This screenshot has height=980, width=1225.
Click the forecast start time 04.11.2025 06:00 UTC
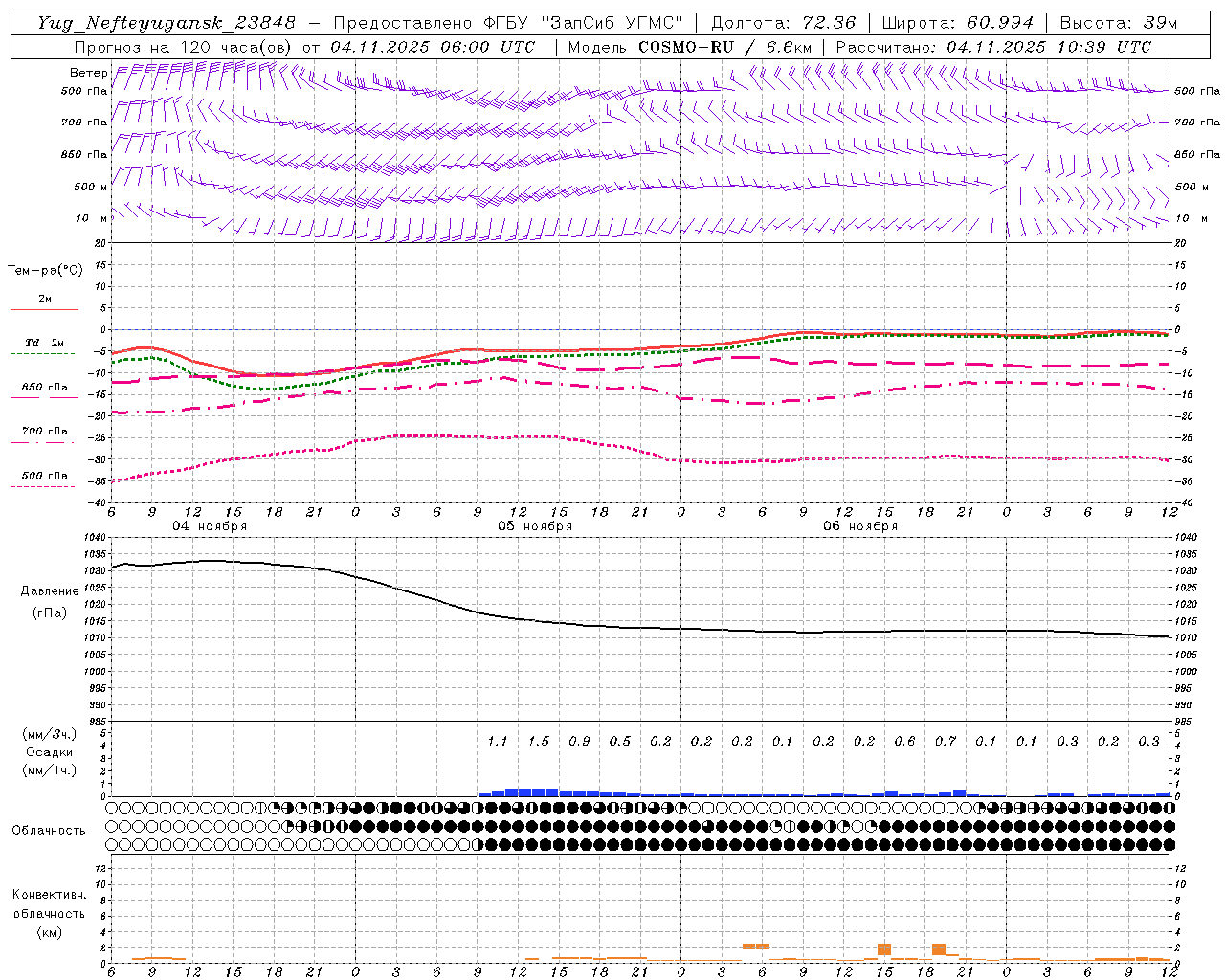(433, 47)
